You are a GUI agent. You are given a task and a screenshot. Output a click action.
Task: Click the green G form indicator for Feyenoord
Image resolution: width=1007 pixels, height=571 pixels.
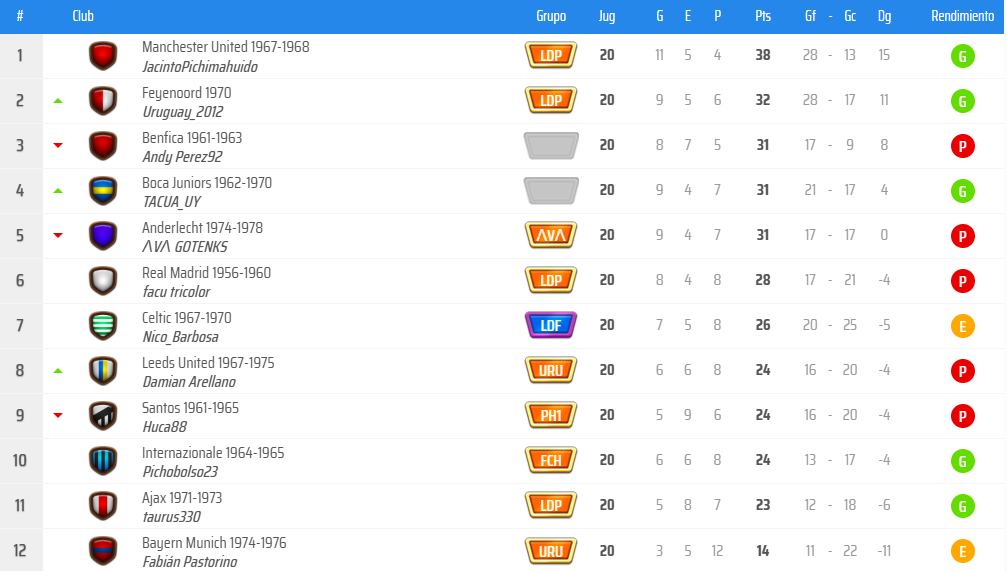962,101
